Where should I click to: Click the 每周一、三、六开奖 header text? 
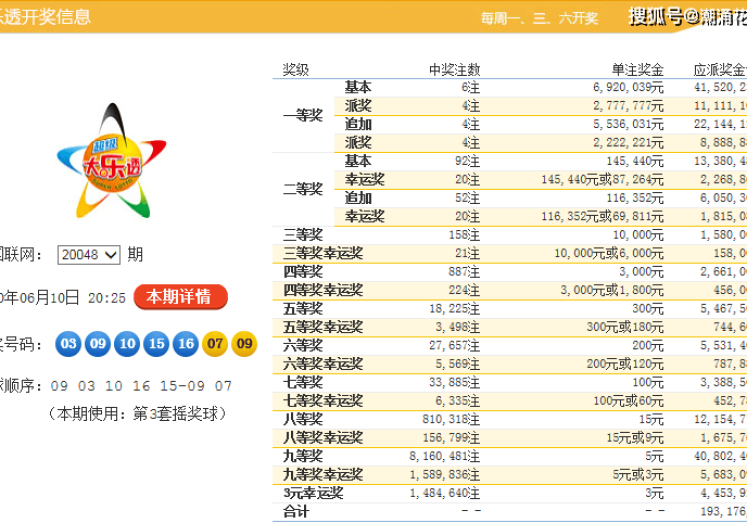click(x=539, y=18)
